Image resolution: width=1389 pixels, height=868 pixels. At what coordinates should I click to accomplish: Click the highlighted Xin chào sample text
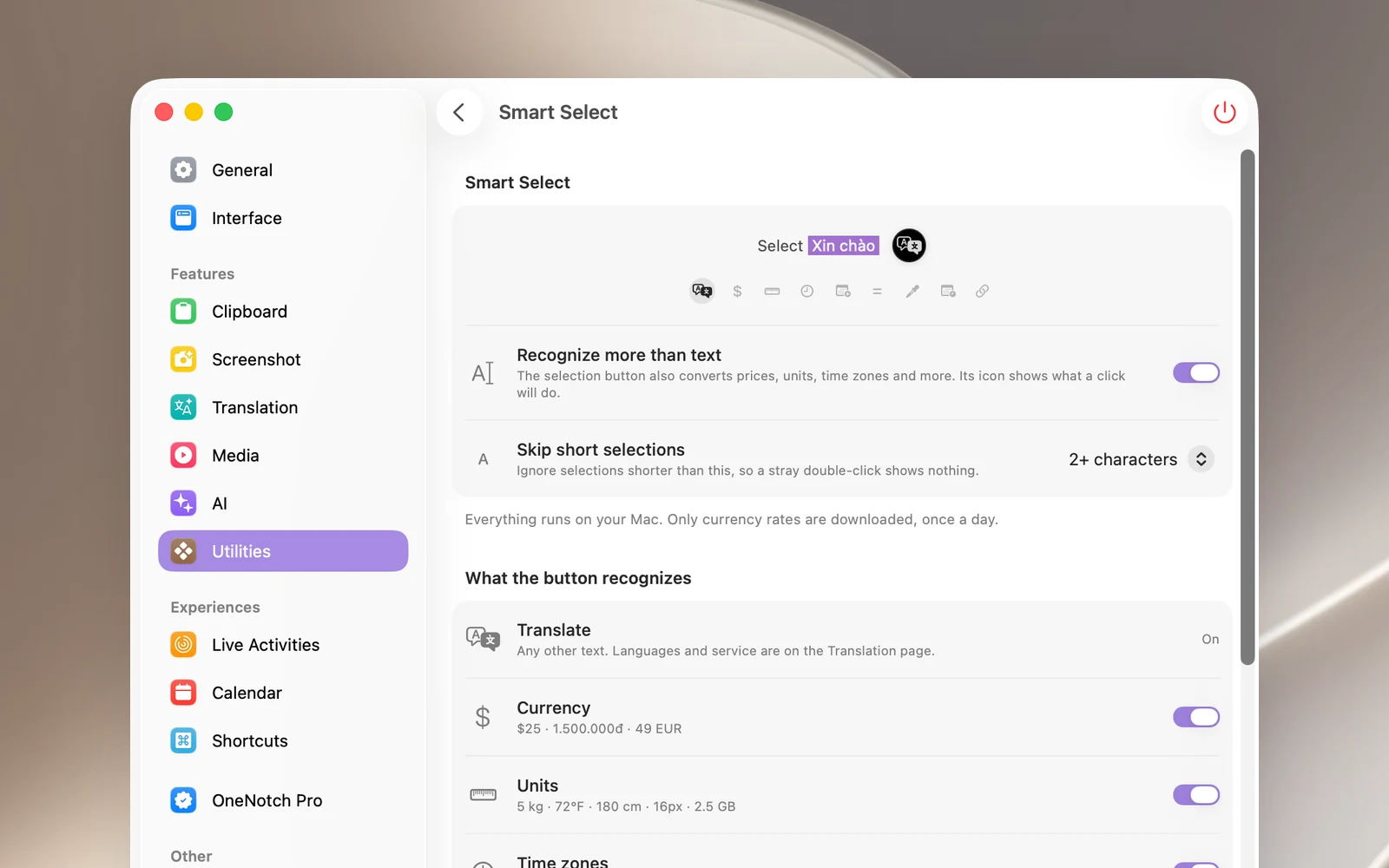(843, 246)
